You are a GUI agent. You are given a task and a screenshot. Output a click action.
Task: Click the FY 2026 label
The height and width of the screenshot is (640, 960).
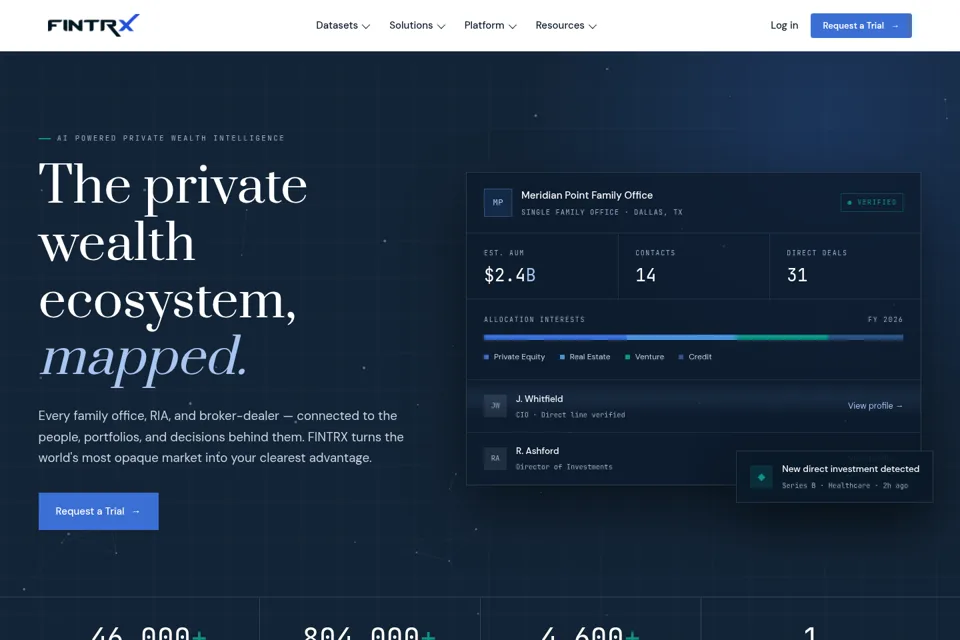tap(885, 320)
